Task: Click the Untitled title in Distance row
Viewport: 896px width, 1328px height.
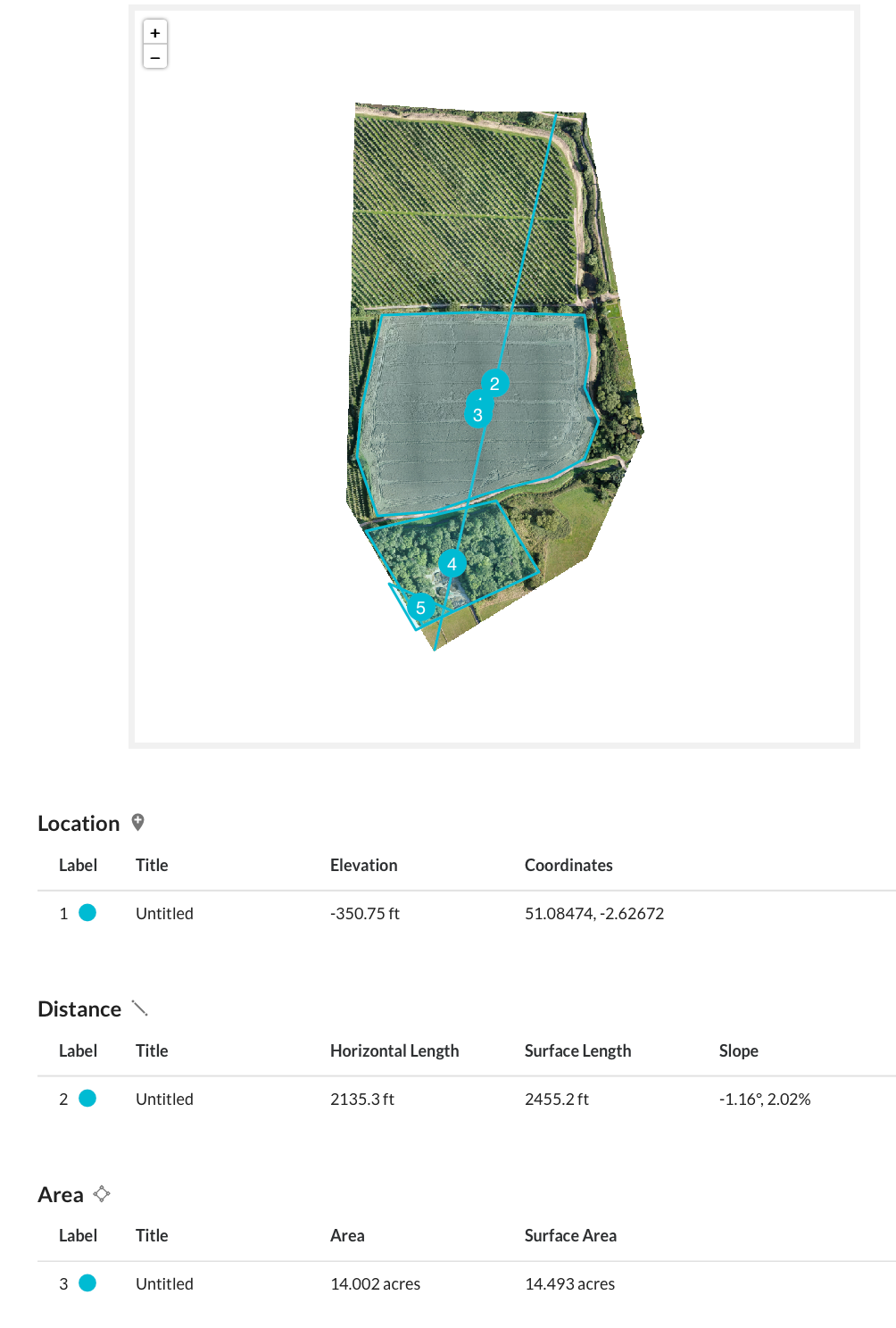Action: 164,1100
